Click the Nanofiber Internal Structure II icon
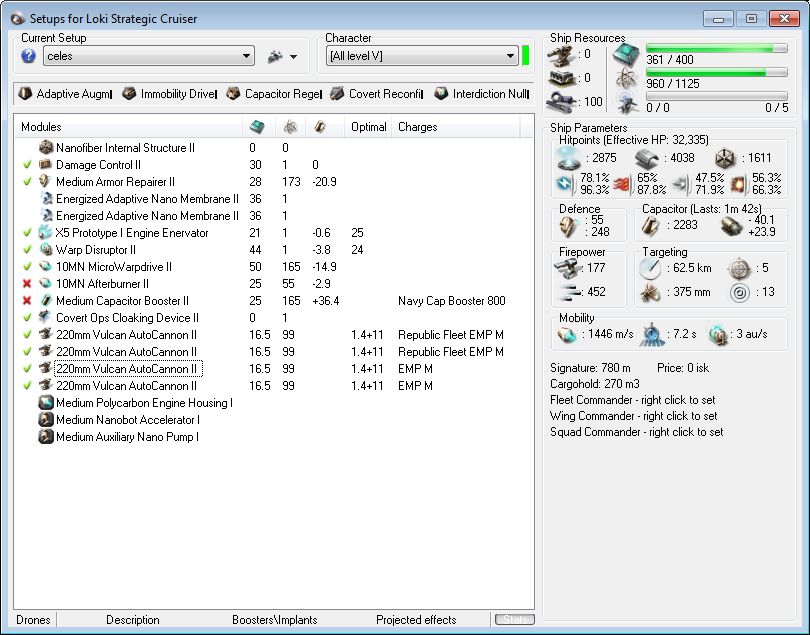Image resolution: width=810 pixels, height=635 pixels. (x=45, y=148)
